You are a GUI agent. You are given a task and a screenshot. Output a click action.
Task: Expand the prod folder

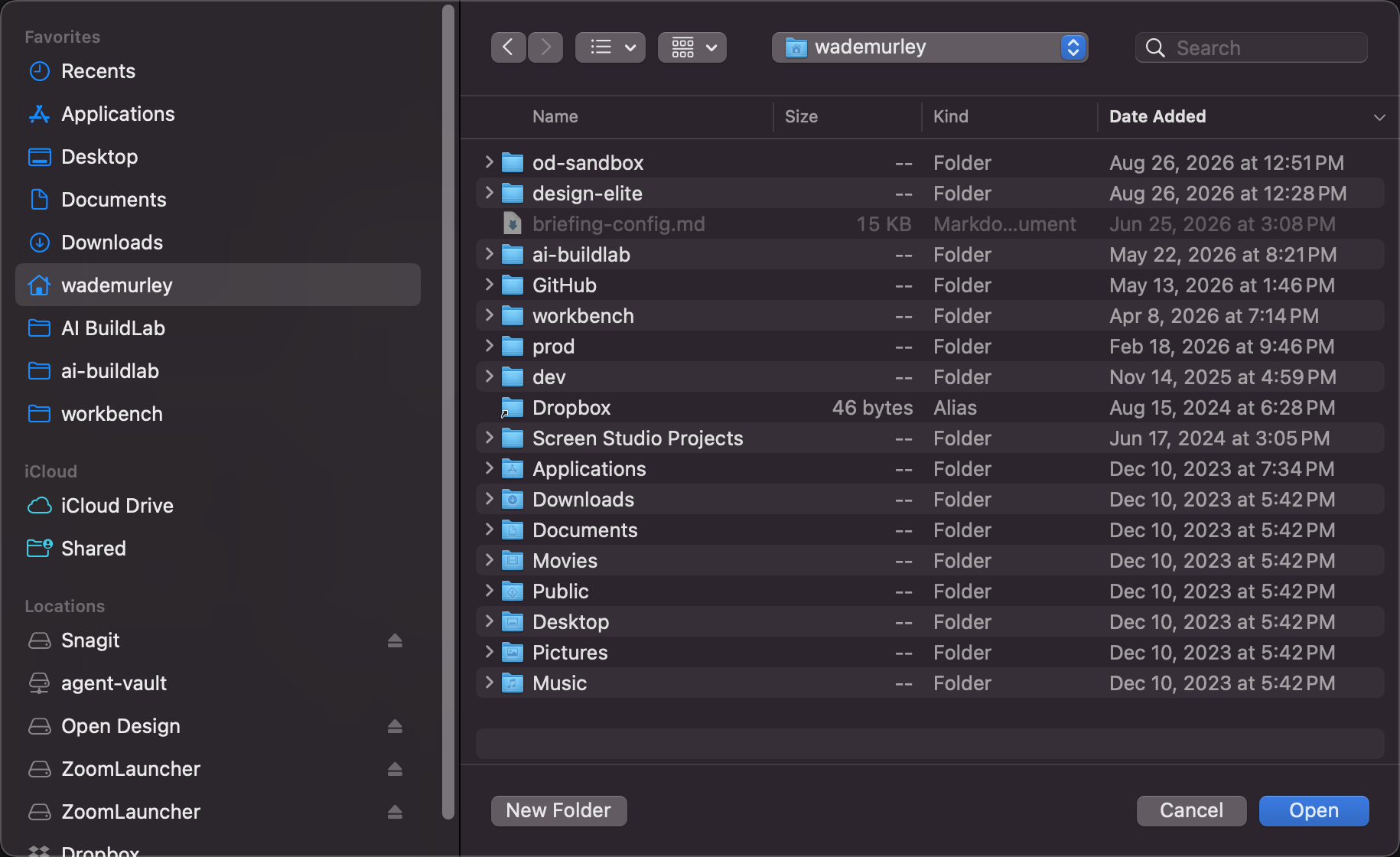coord(489,346)
